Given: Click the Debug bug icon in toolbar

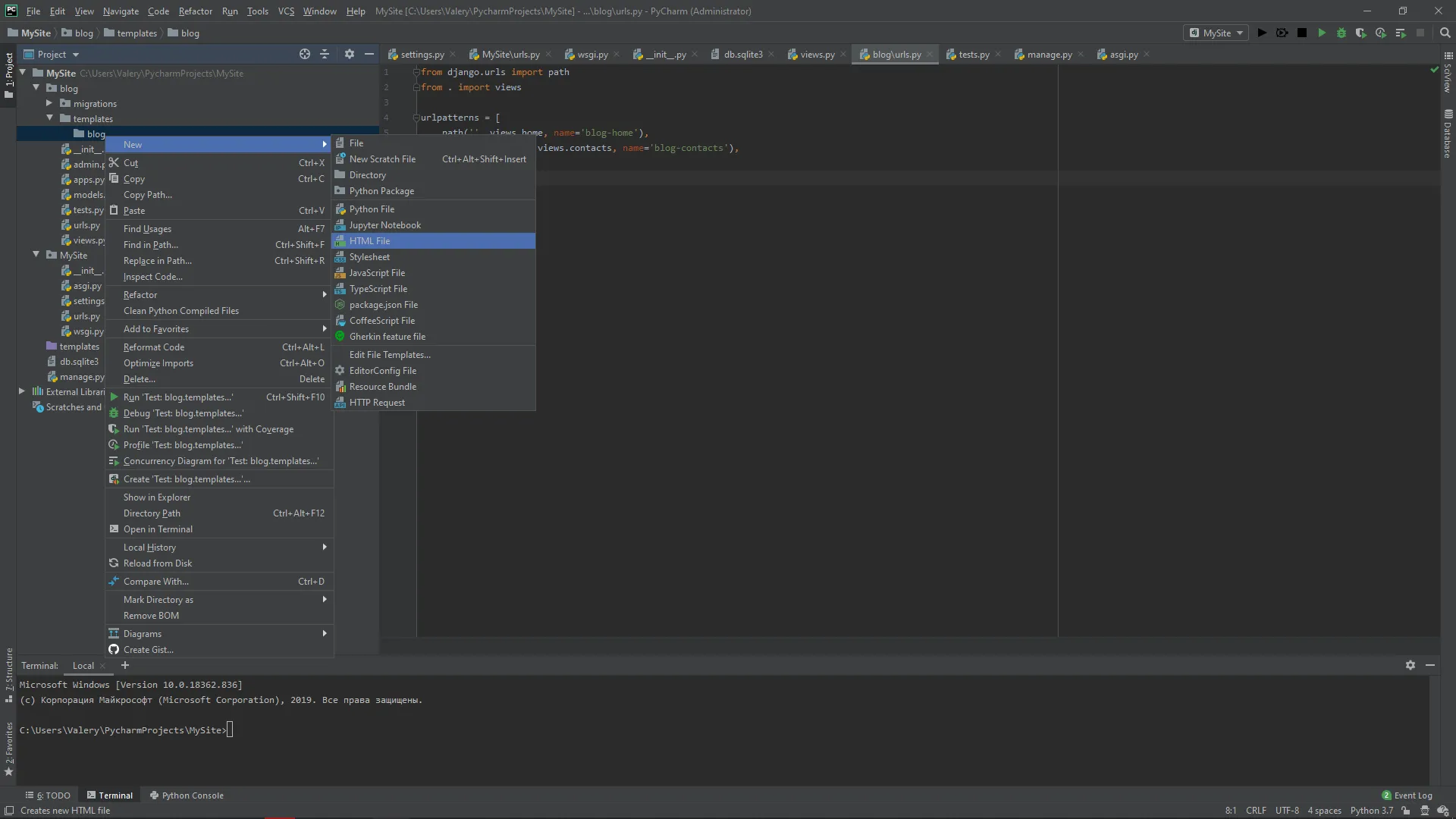Looking at the screenshot, I should (1341, 33).
